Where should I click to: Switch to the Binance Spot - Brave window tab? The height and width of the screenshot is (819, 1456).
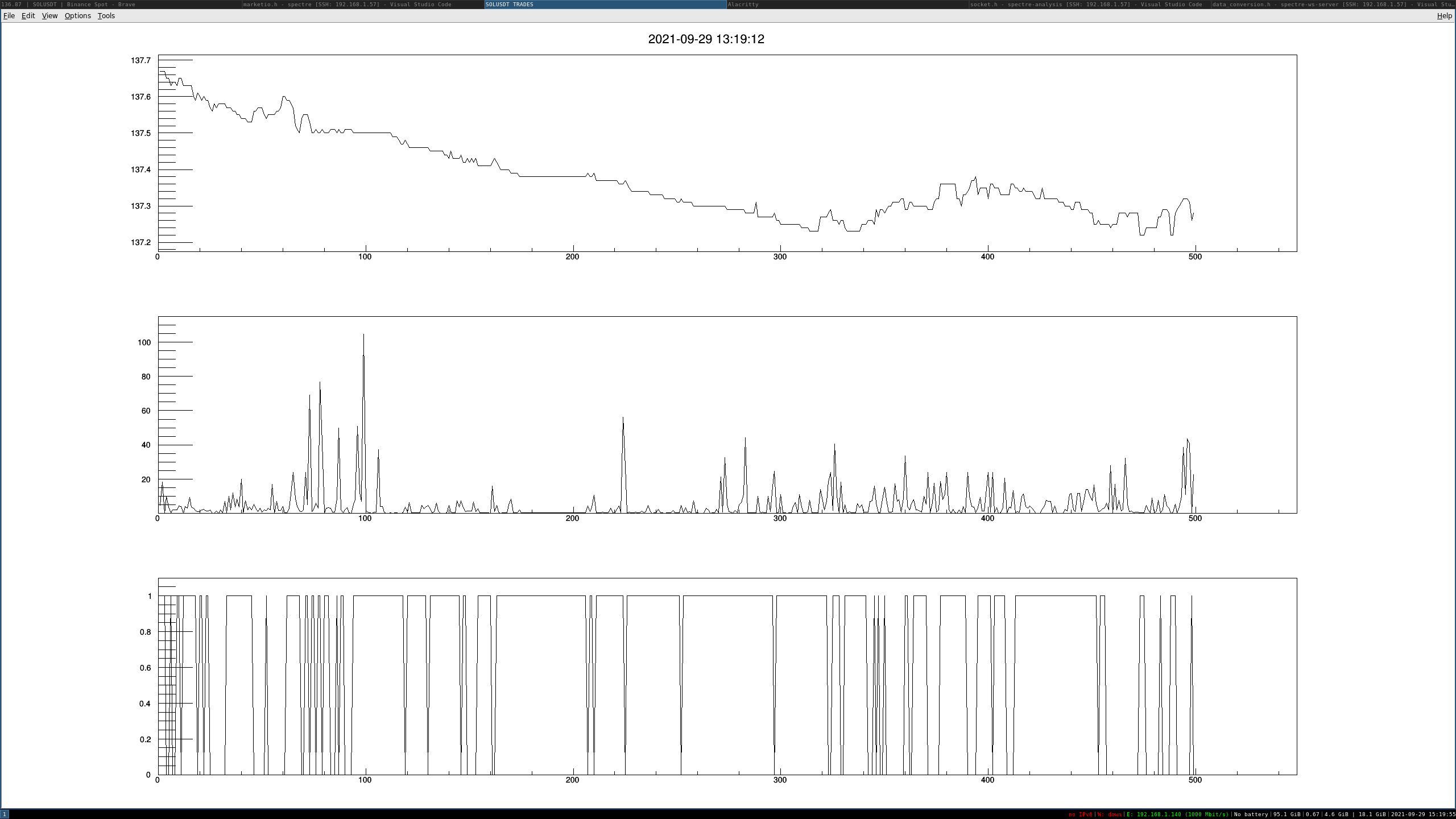tap(121, 4)
